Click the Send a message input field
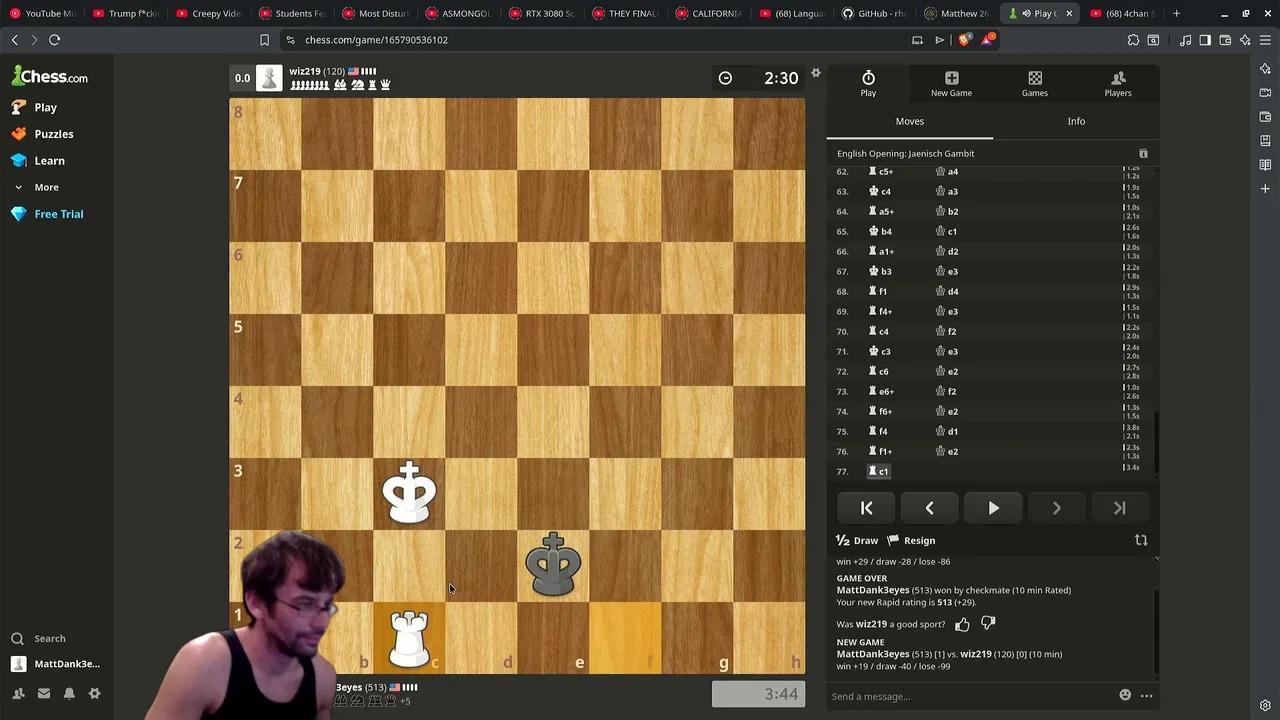The width and height of the screenshot is (1280, 720). [x=970, y=696]
